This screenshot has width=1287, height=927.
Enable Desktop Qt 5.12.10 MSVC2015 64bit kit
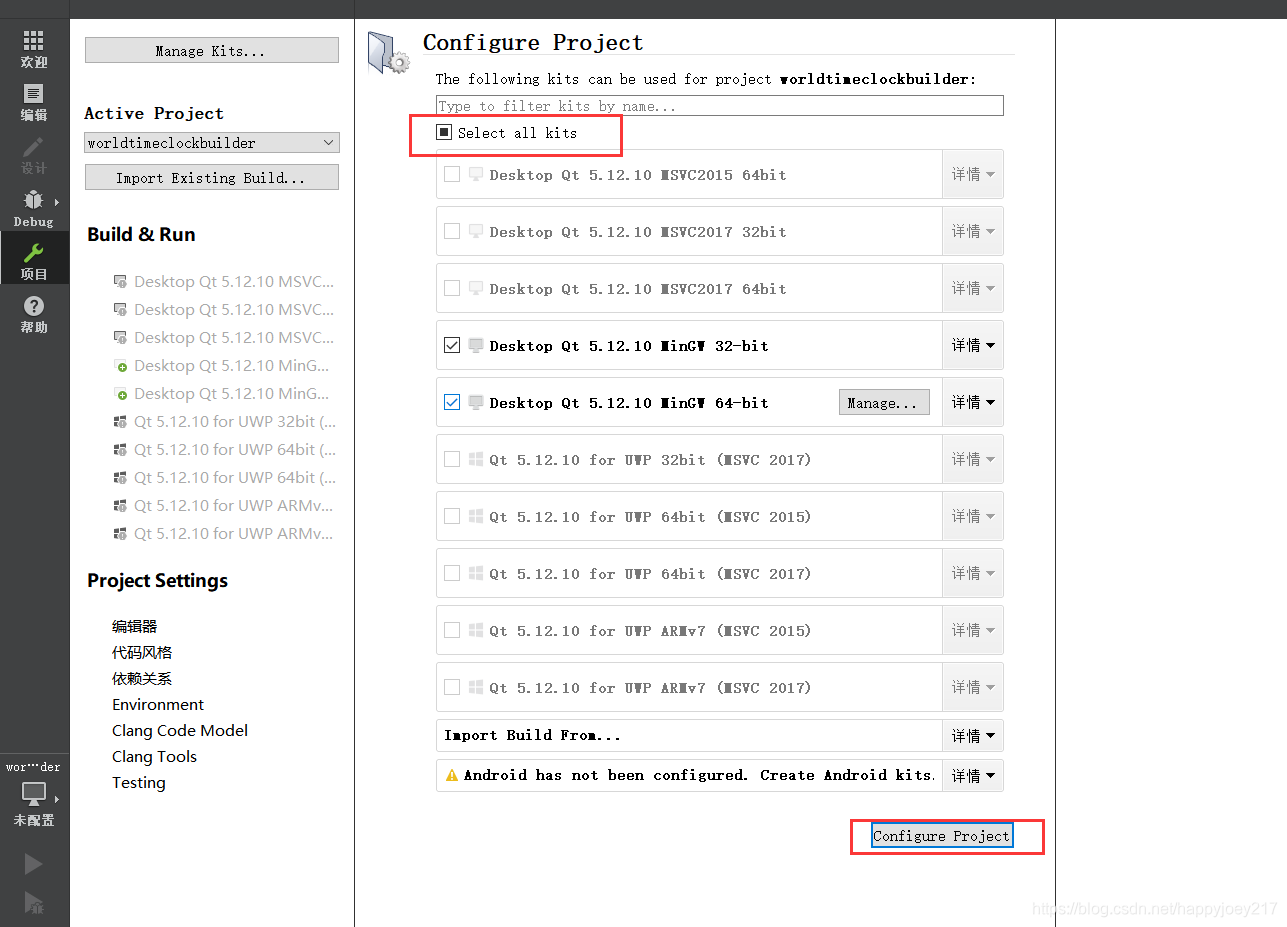[x=452, y=174]
